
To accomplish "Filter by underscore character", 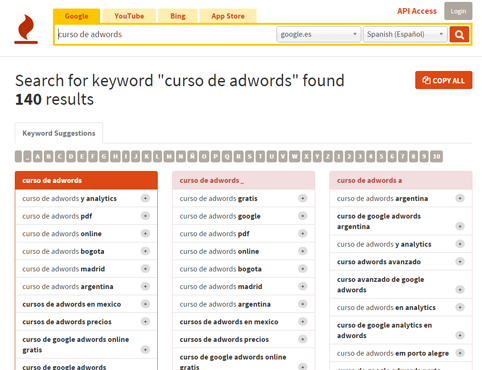I will coord(27,156).
